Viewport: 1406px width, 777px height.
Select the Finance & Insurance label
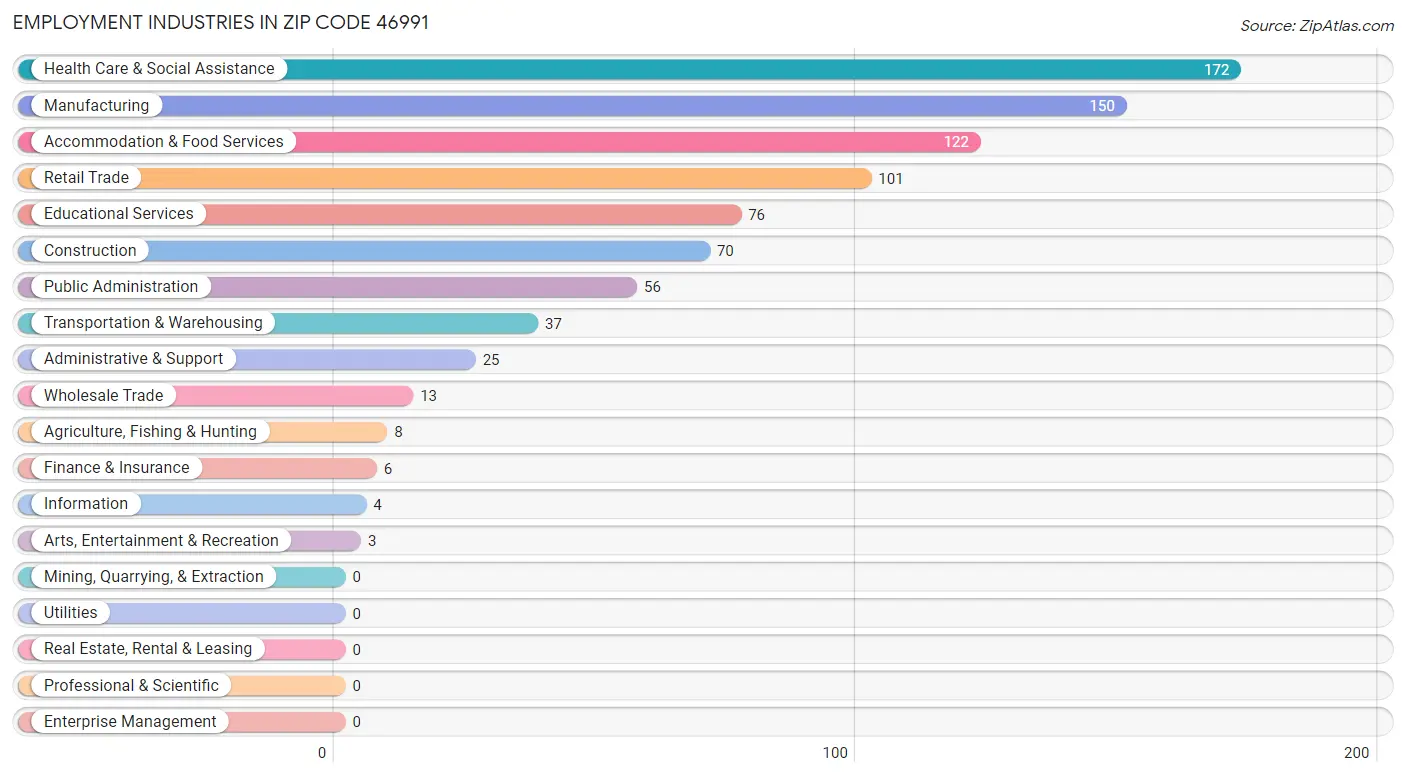pyautogui.click(x=116, y=467)
